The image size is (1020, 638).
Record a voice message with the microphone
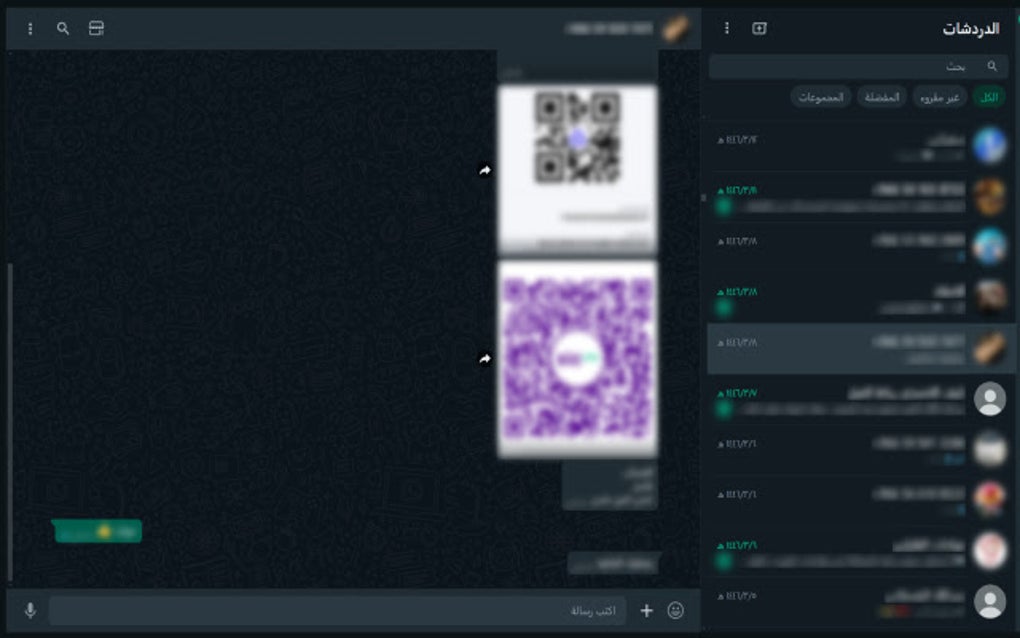[x=30, y=610]
